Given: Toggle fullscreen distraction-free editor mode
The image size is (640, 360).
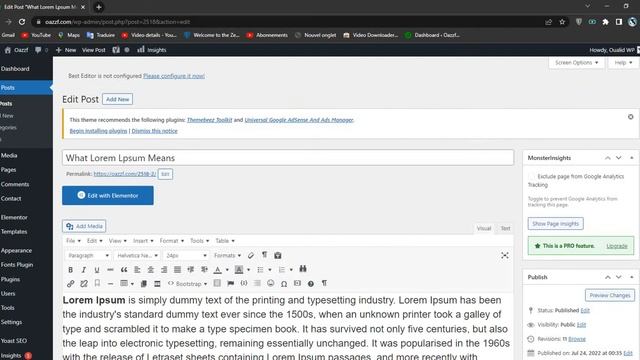Looking at the screenshot, I should (505, 256).
